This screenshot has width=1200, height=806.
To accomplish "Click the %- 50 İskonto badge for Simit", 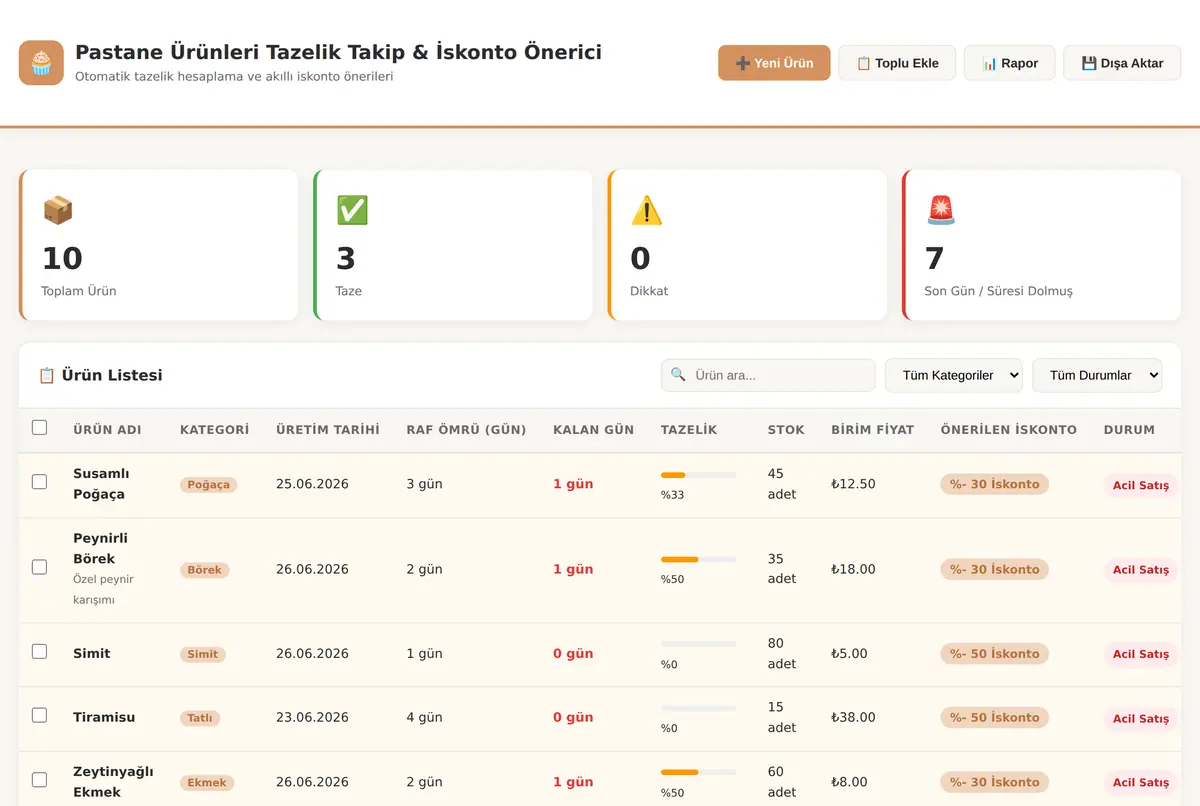I will (995, 654).
